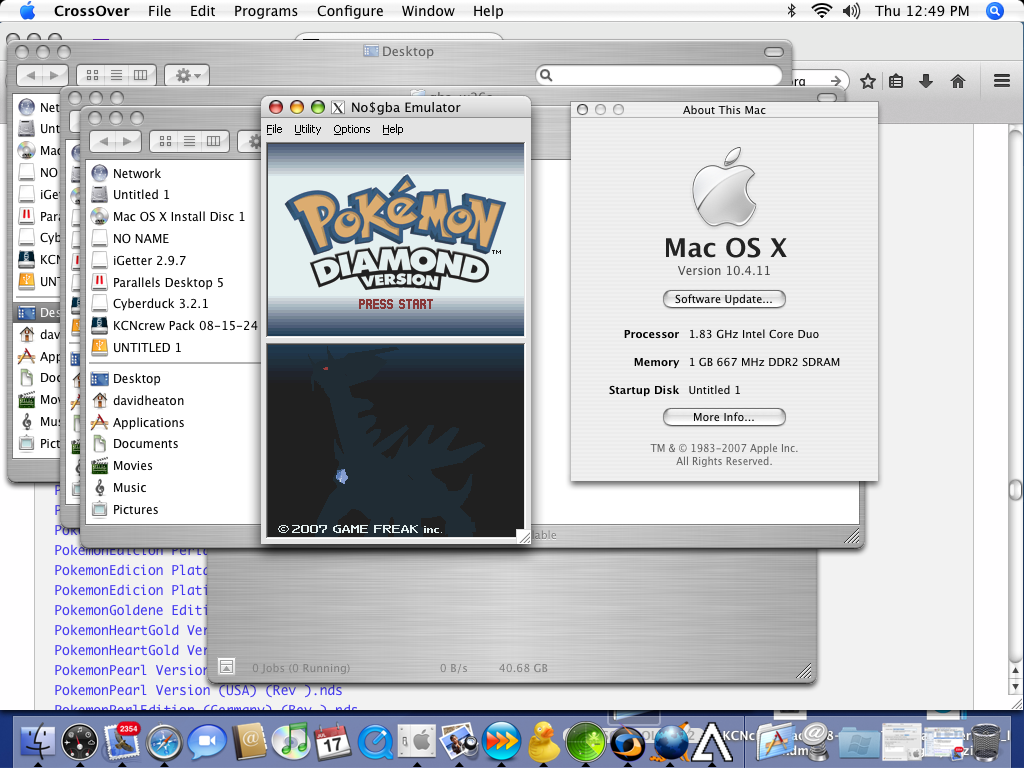Open the No$gba Options menu
The image size is (1024, 768).
pyautogui.click(x=352, y=129)
